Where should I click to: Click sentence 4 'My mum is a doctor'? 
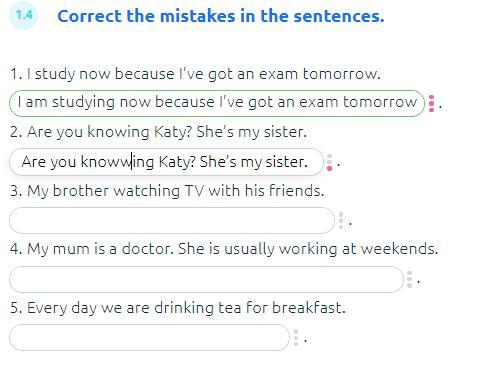coord(101,249)
